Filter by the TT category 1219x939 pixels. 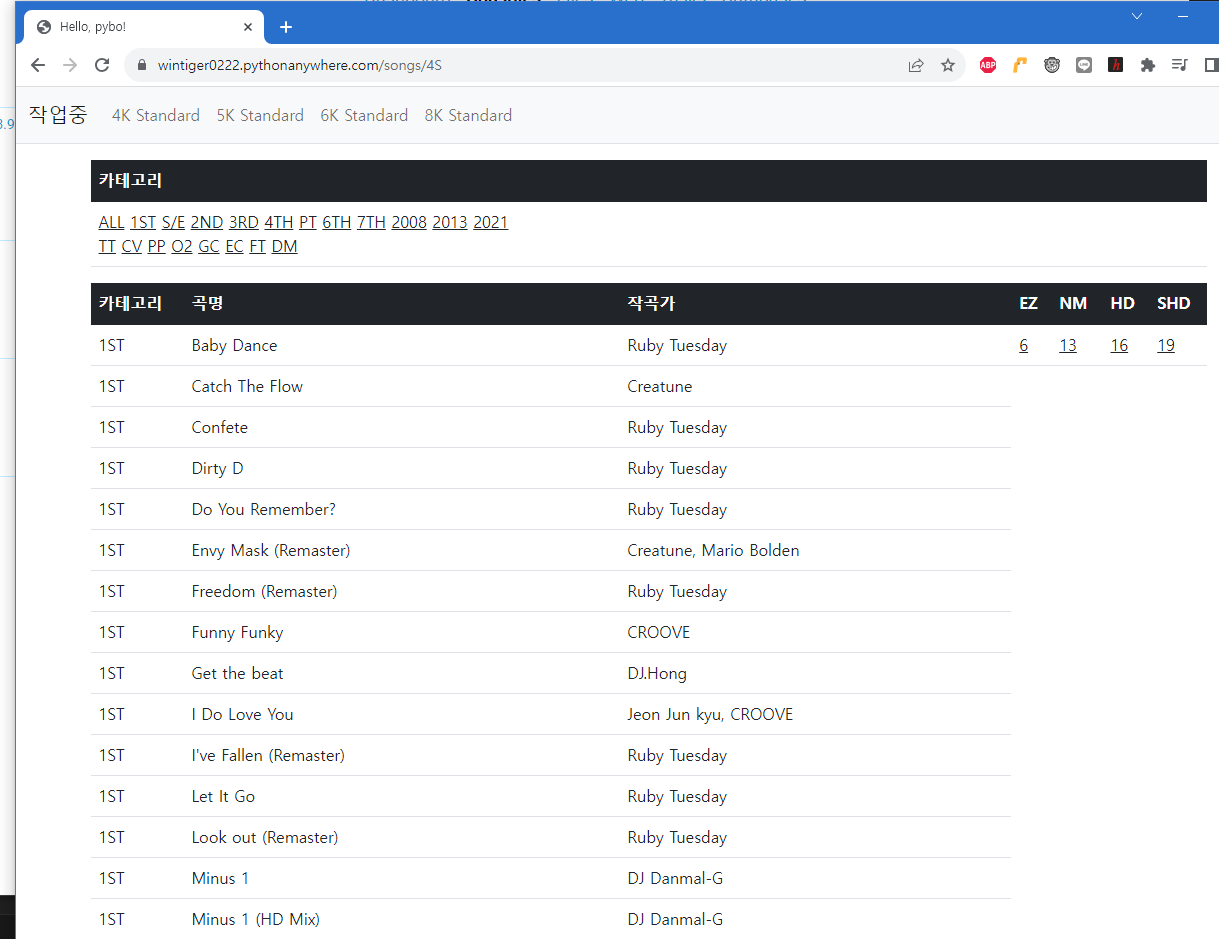(x=107, y=246)
